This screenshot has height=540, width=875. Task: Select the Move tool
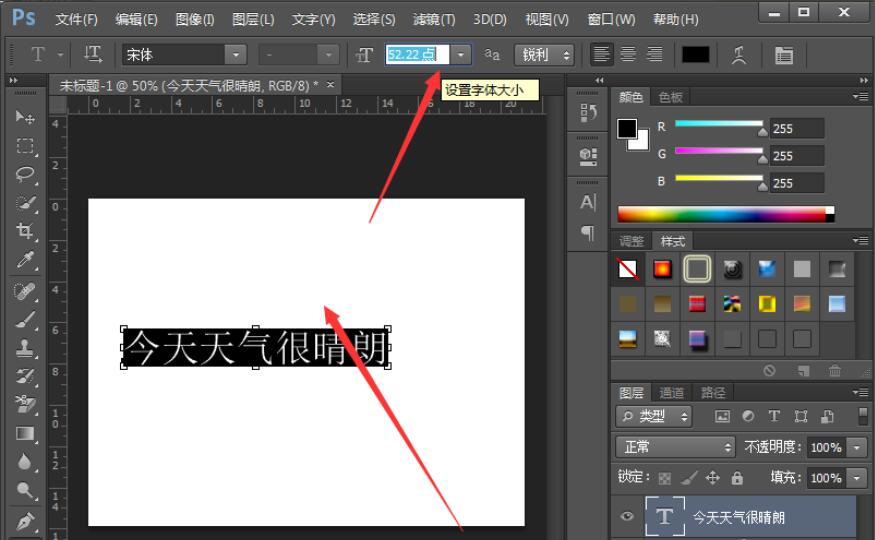click(x=25, y=117)
